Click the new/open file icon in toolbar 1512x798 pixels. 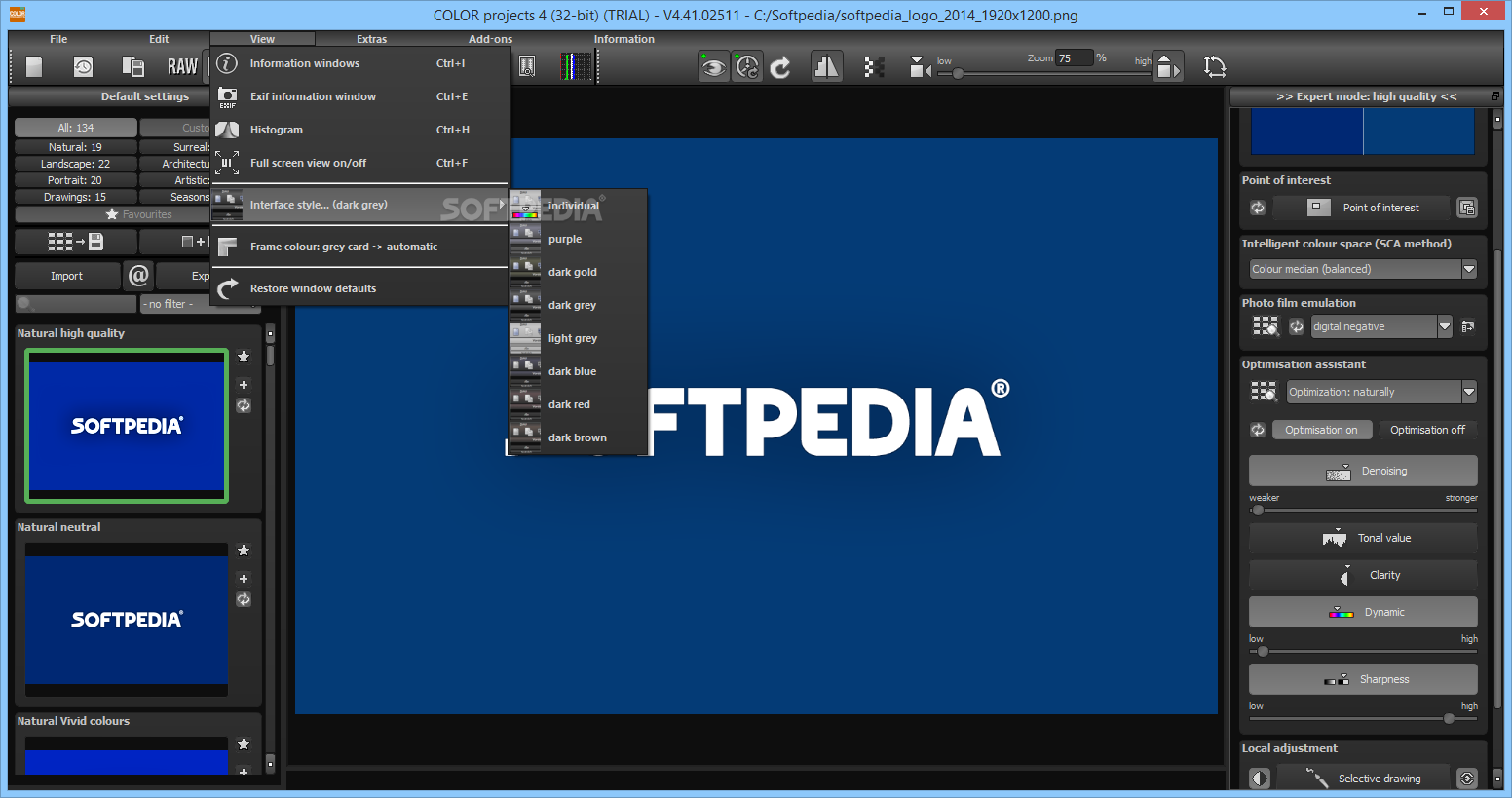34,66
